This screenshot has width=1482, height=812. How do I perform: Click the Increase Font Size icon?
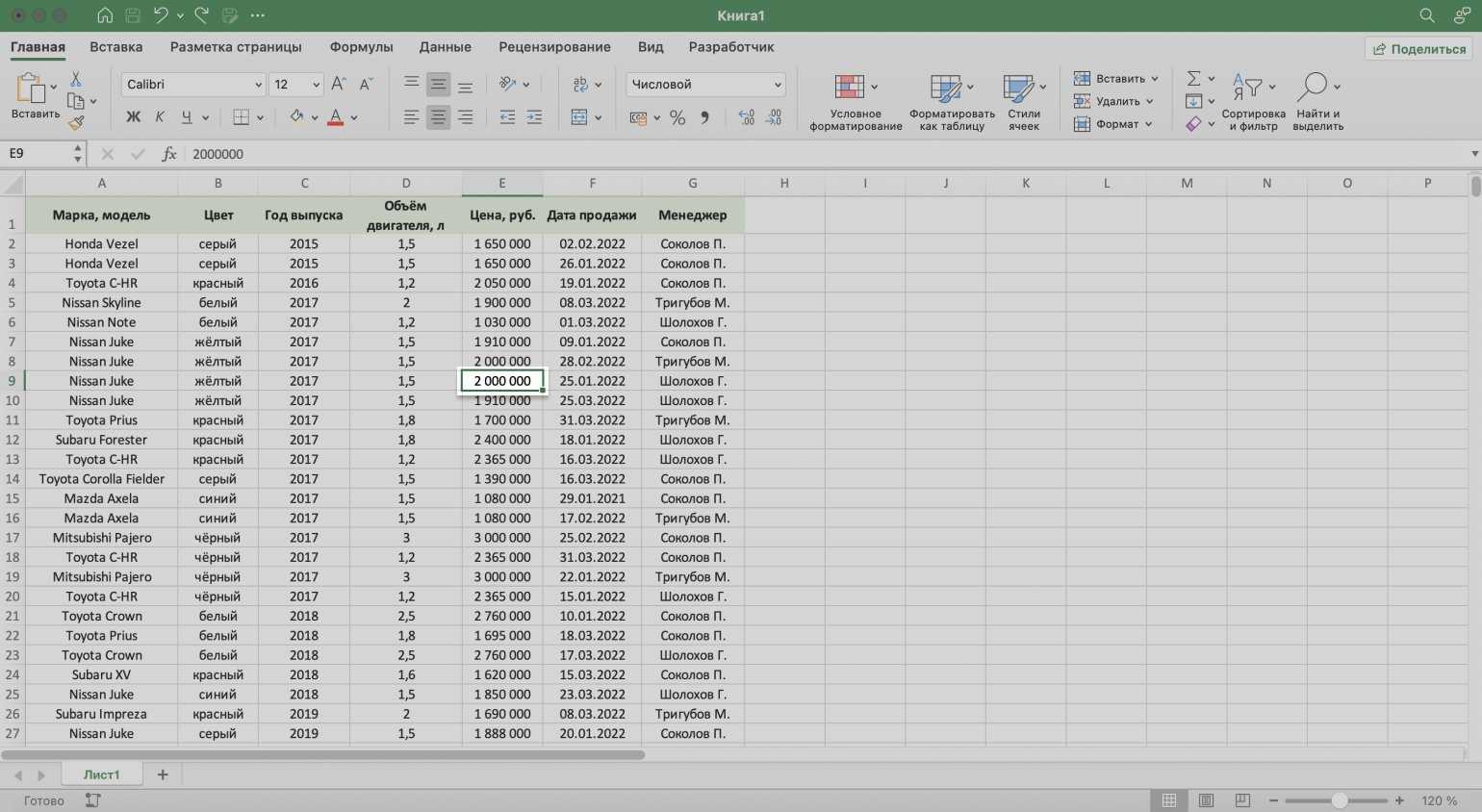[x=339, y=85]
